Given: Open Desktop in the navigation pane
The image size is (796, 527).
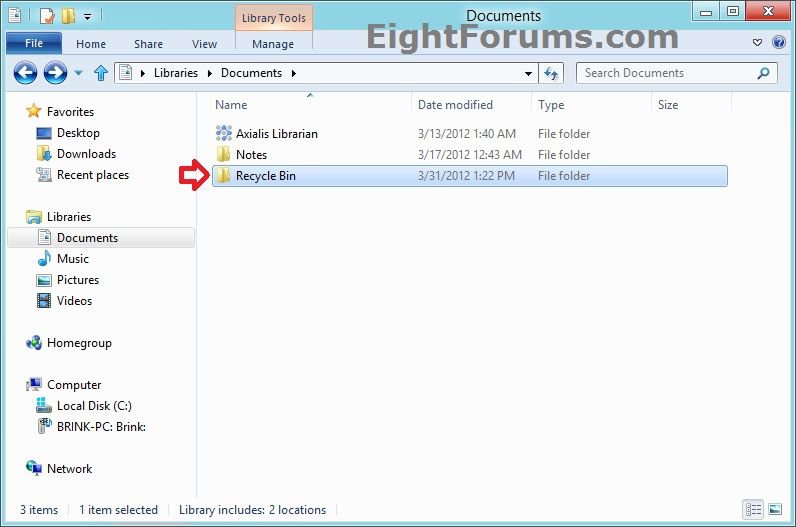Looking at the screenshot, I should [78, 133].
